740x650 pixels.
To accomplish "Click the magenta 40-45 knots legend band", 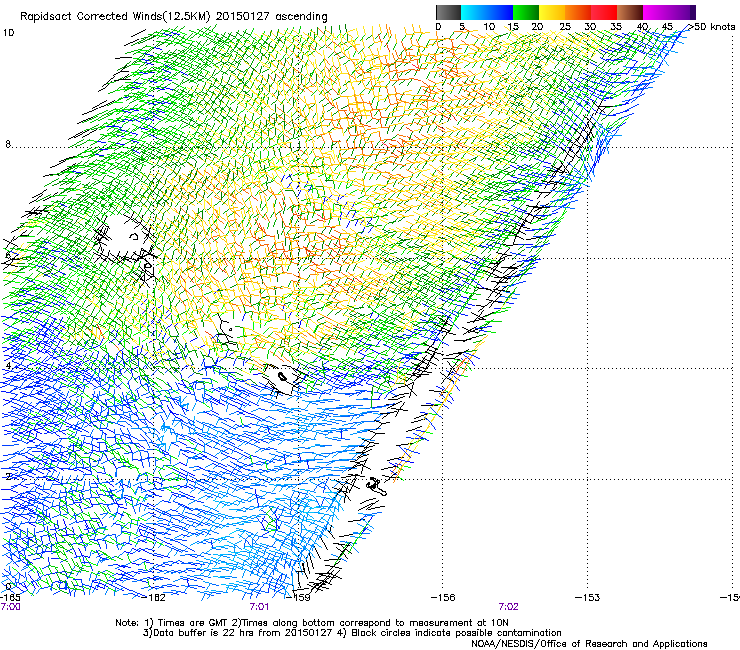I will (656, 12).
